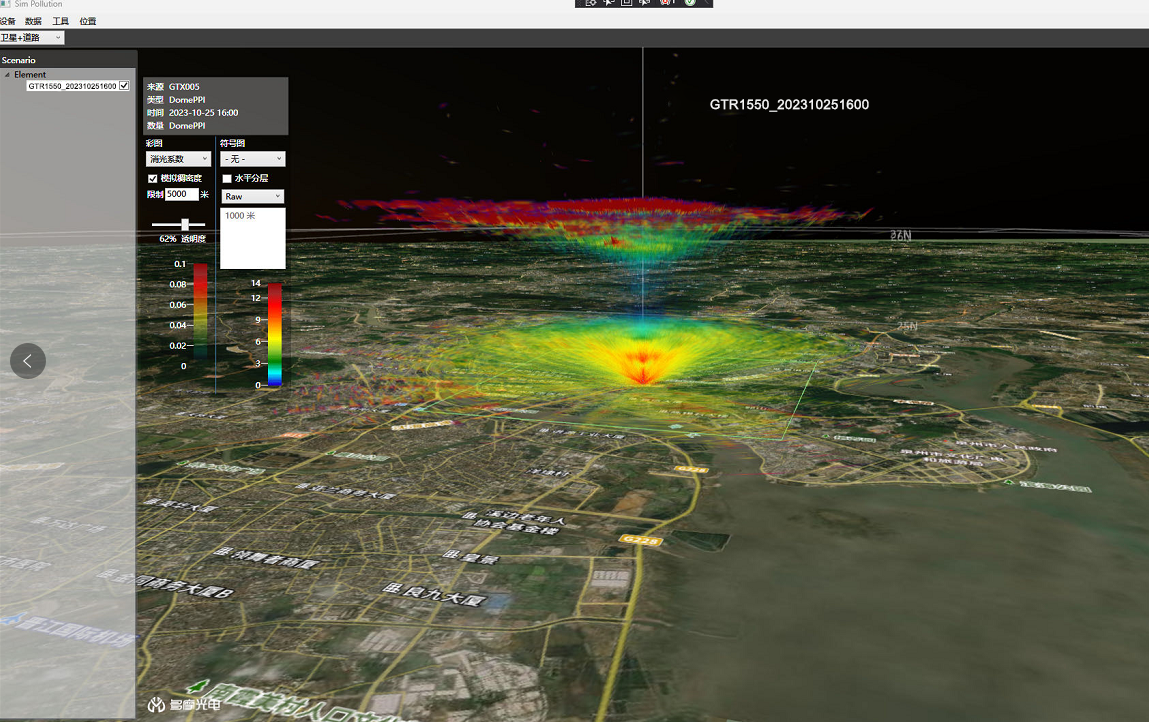Viewport: 1149px width, 722px height.
Task: Click the first gear-like icon in top toolbar
Action: coord(591,3)
